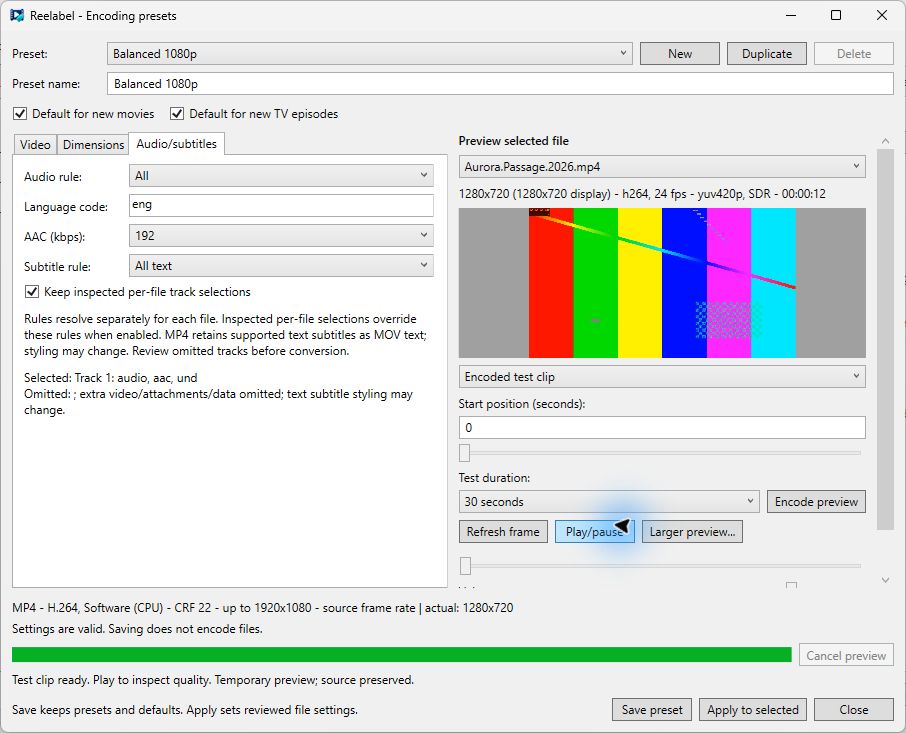The image size is (906, 733).
Task: Click the preview panel scroll-down arrow
Action: coord(885,580)
